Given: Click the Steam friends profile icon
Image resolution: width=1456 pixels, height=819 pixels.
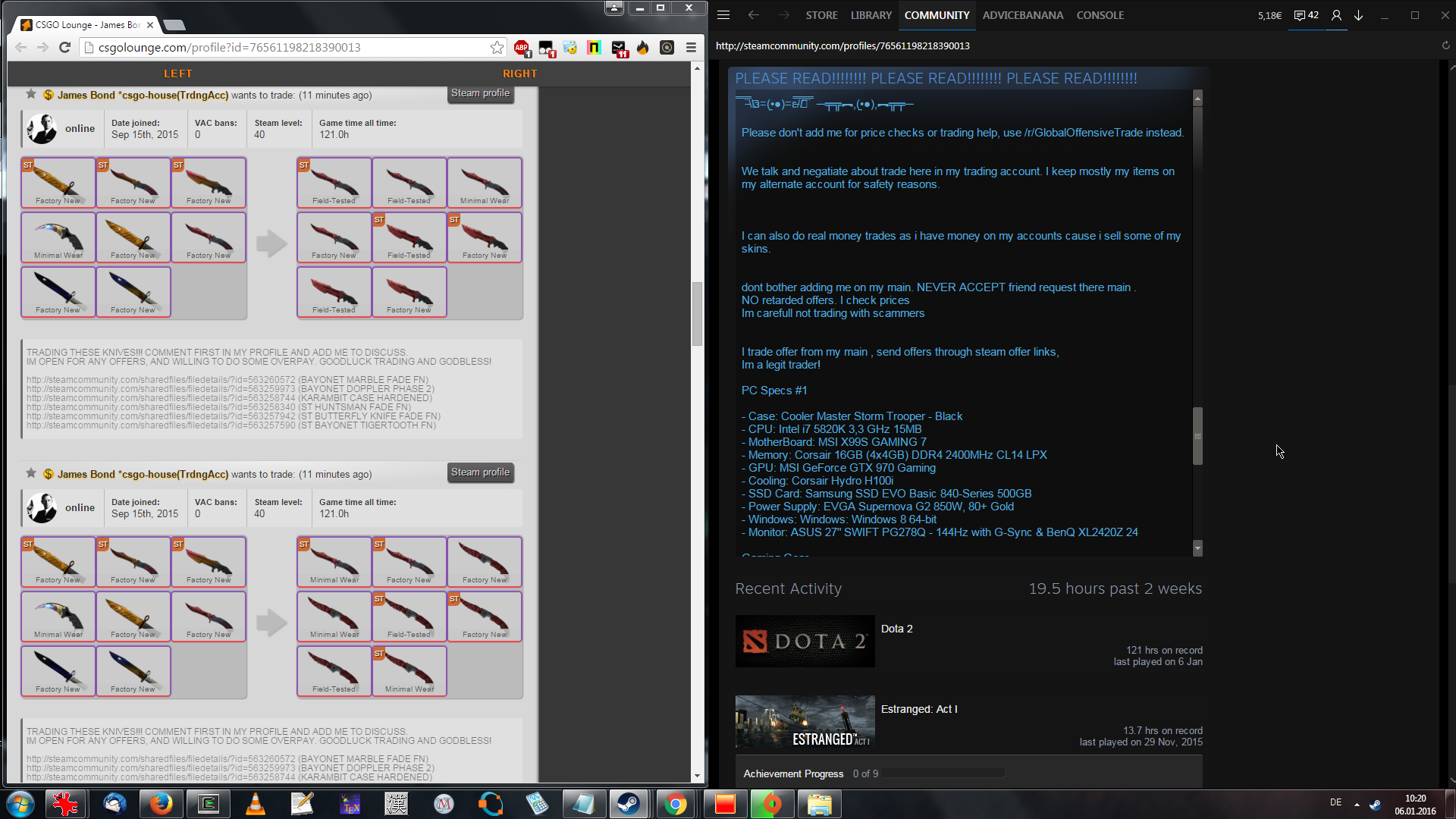Looking at the screenshot, I should (1336, 15).
